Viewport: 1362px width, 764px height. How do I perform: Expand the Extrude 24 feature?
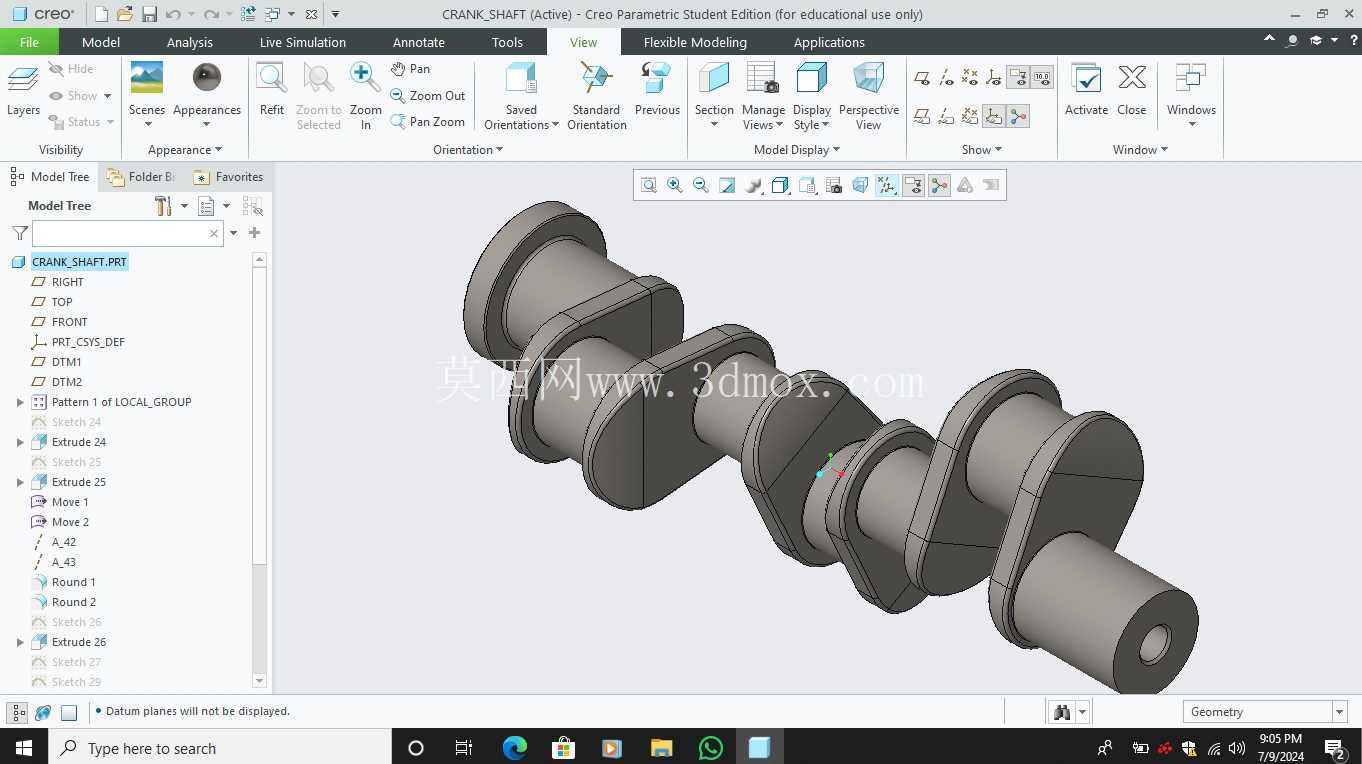[20, 442]
